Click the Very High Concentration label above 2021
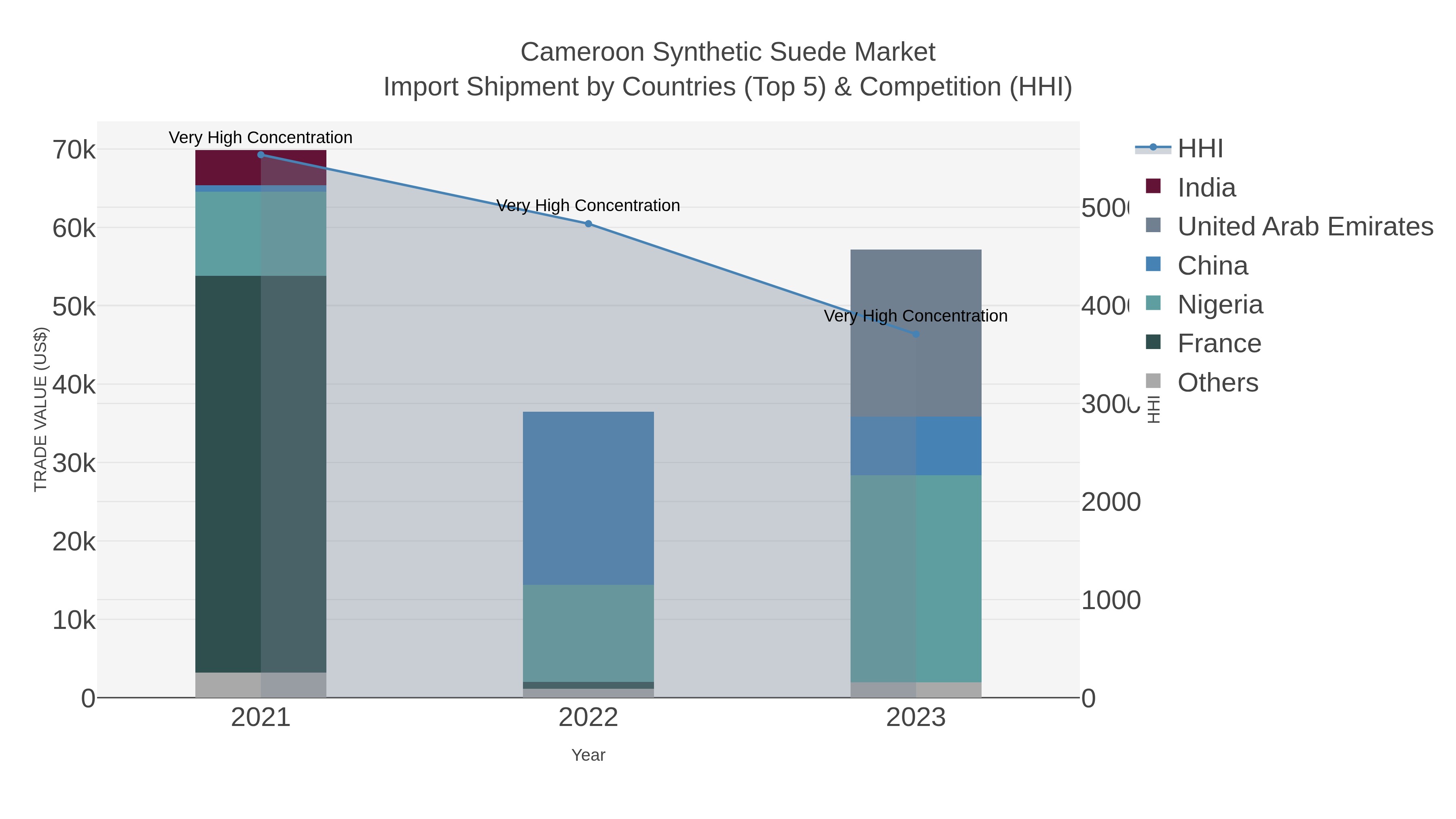The width and height of the screenshot is (1456, 819). (x=260, y=138)
